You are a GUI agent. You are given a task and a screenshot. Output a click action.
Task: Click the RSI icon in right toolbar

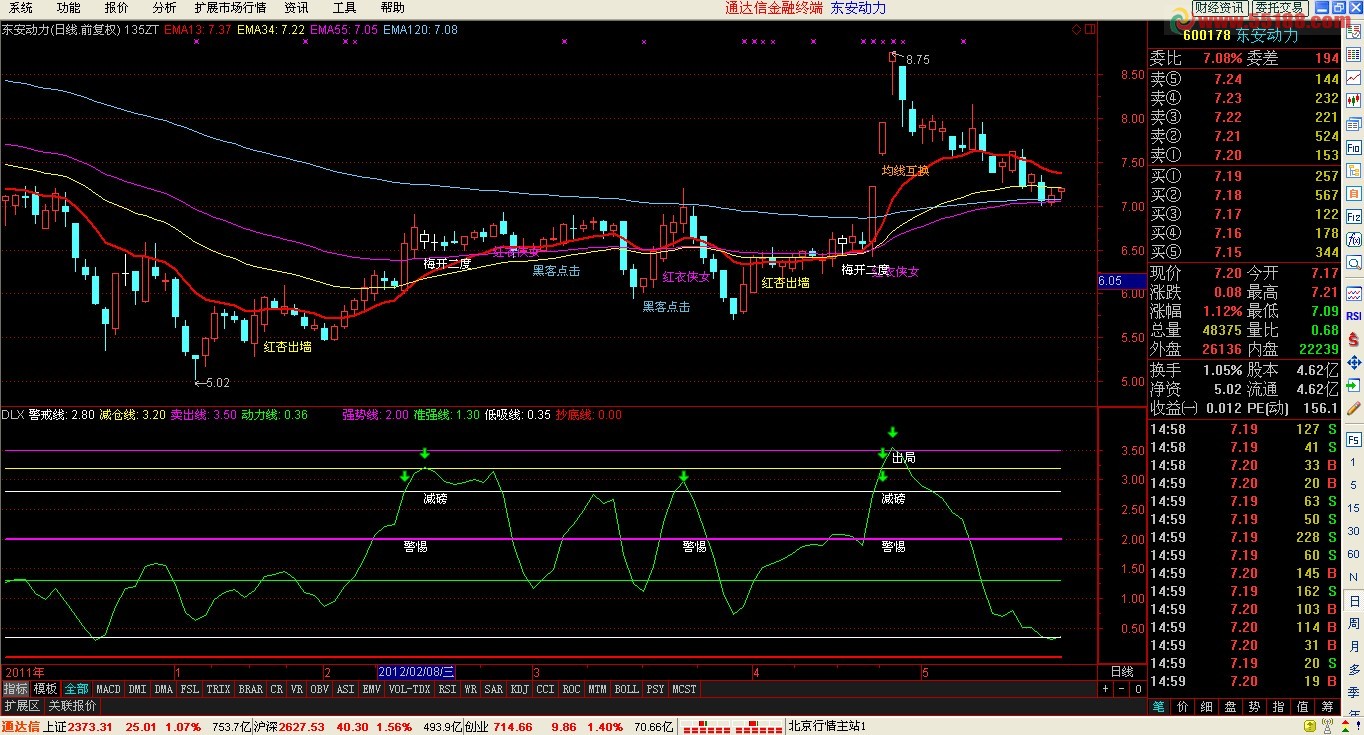1353,316
